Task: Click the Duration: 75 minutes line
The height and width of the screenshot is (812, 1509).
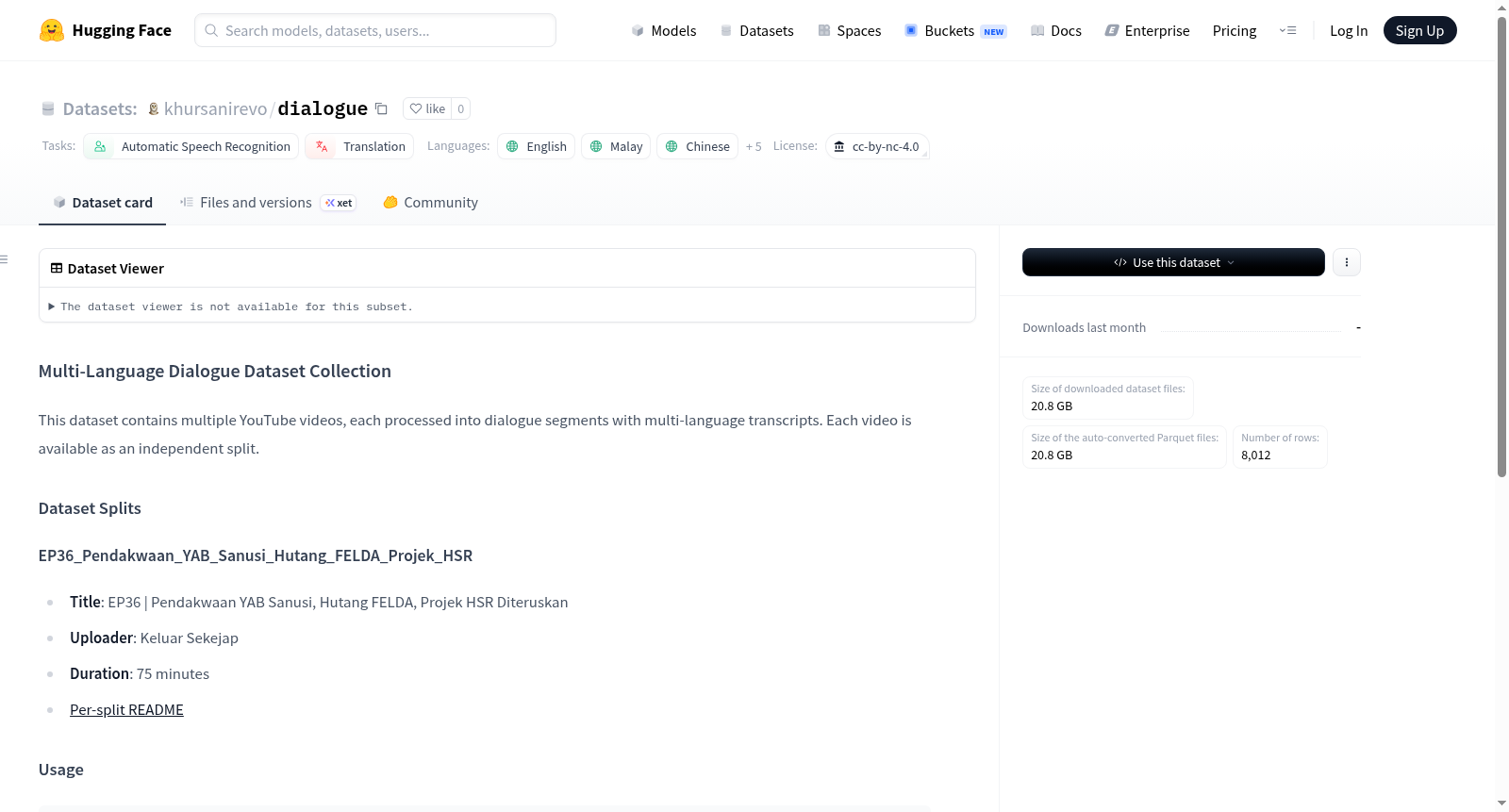Action: tap(140, 673)
